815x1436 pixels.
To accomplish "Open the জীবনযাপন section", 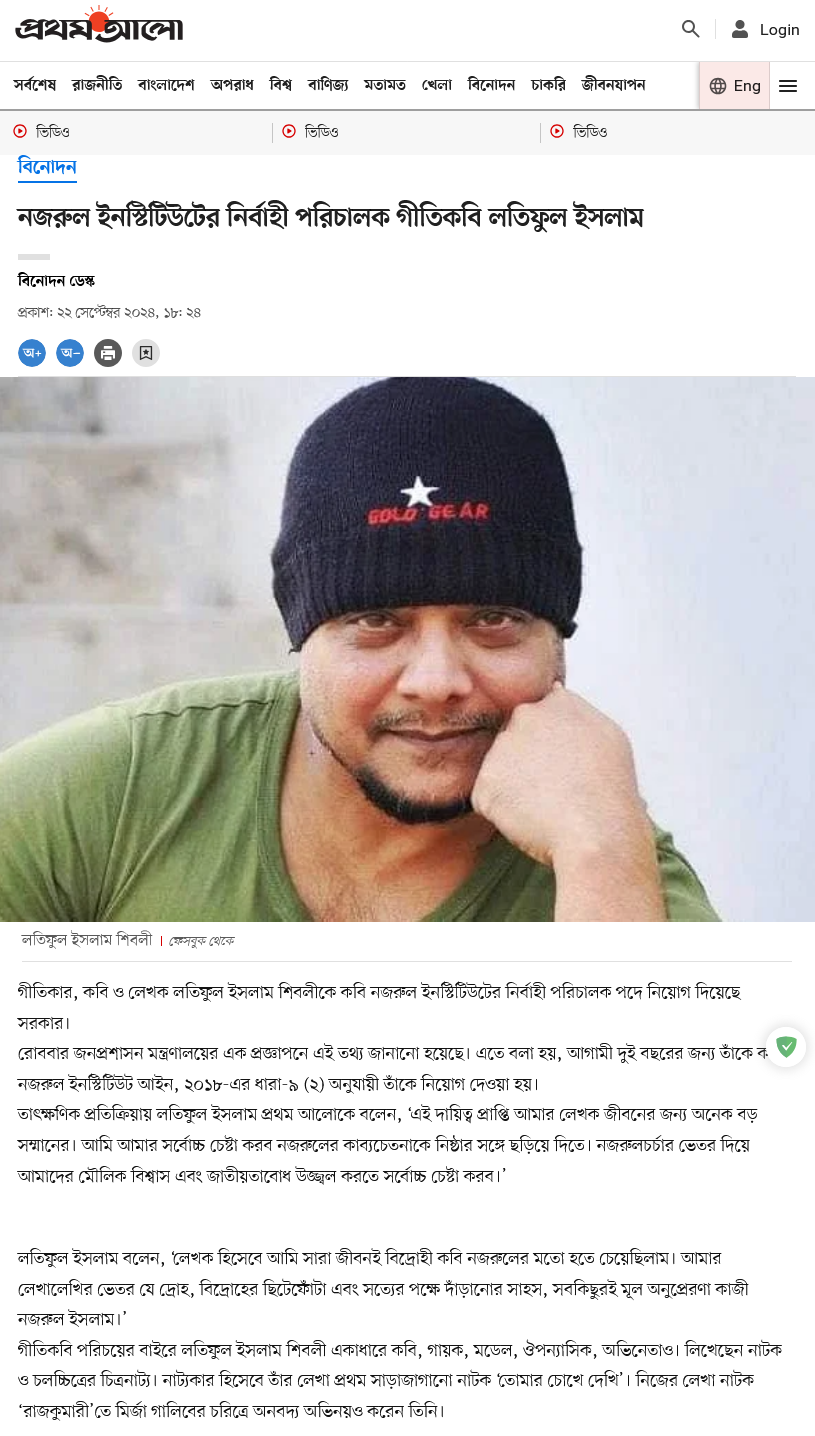I will tap(614, 86).
